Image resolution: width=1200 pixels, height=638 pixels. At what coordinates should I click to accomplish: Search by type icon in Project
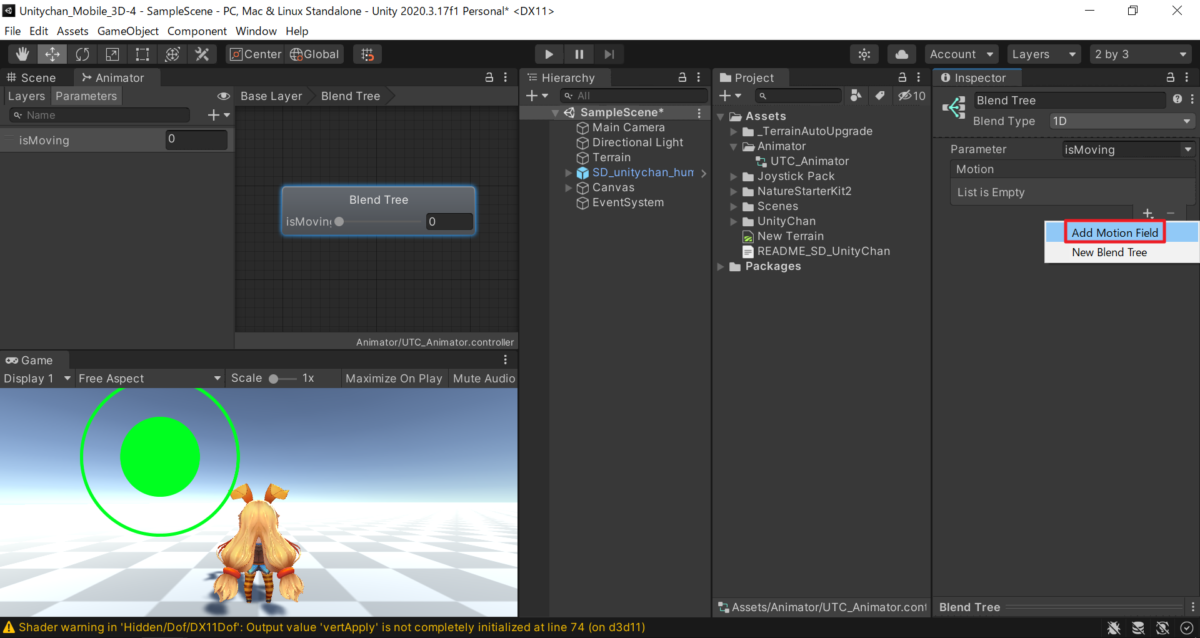(x=856, y=96)
